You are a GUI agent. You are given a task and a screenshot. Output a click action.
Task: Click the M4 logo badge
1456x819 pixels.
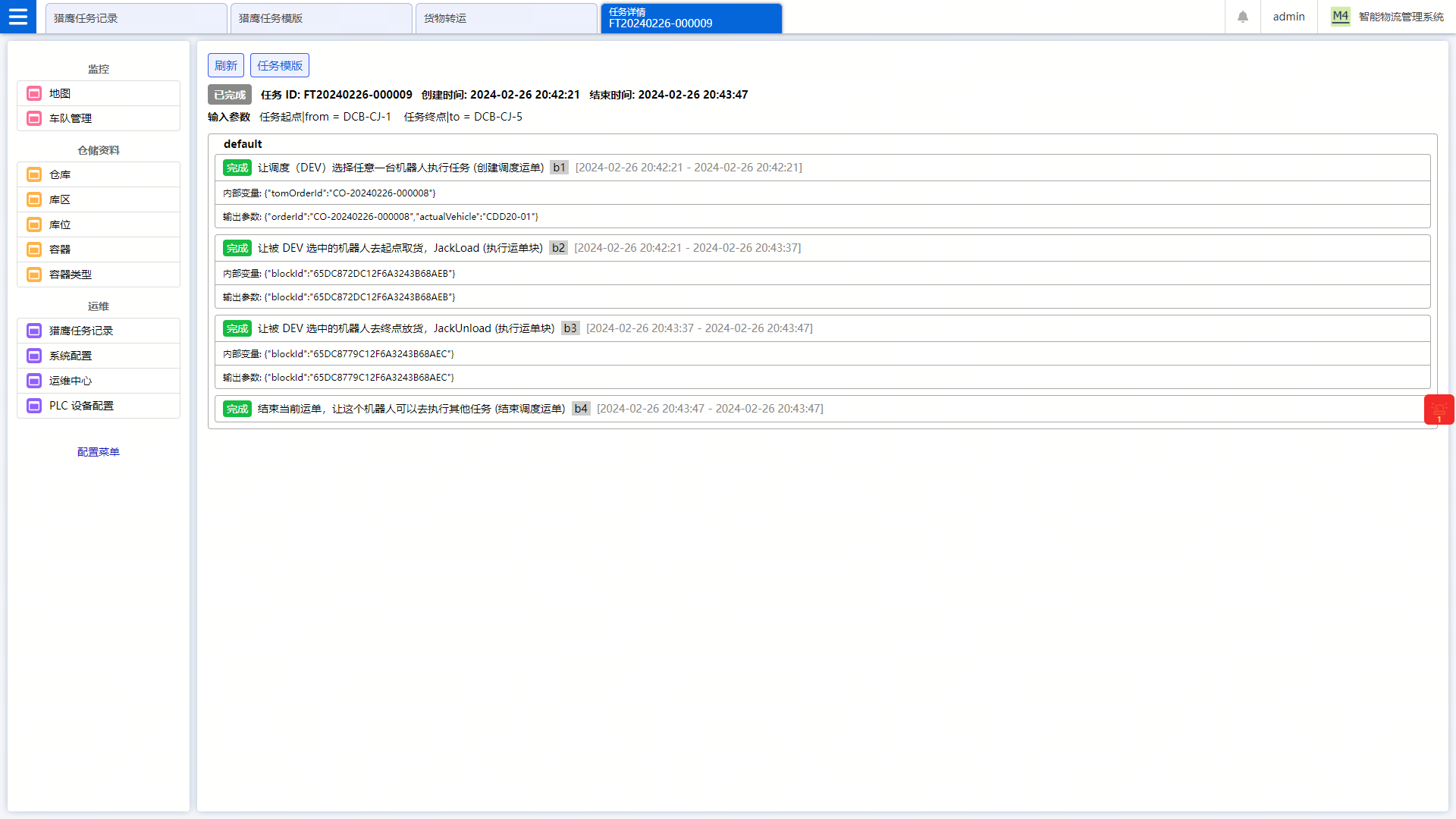[x=1341, y=17]
